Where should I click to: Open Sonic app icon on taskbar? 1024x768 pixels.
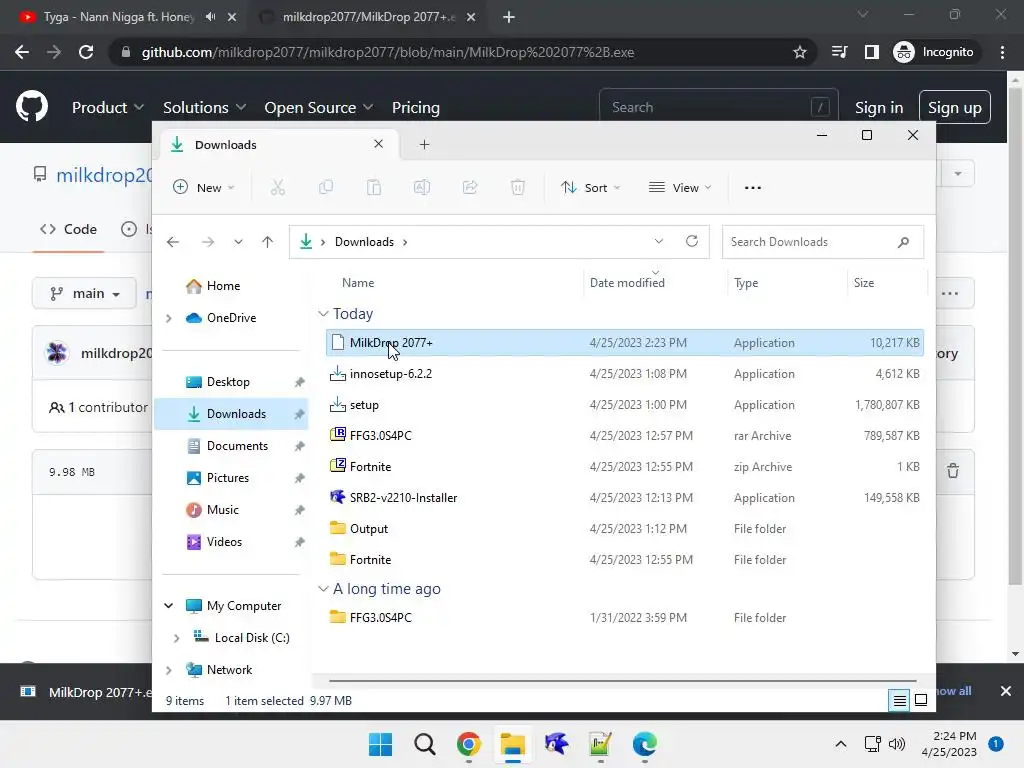(556, 744)
